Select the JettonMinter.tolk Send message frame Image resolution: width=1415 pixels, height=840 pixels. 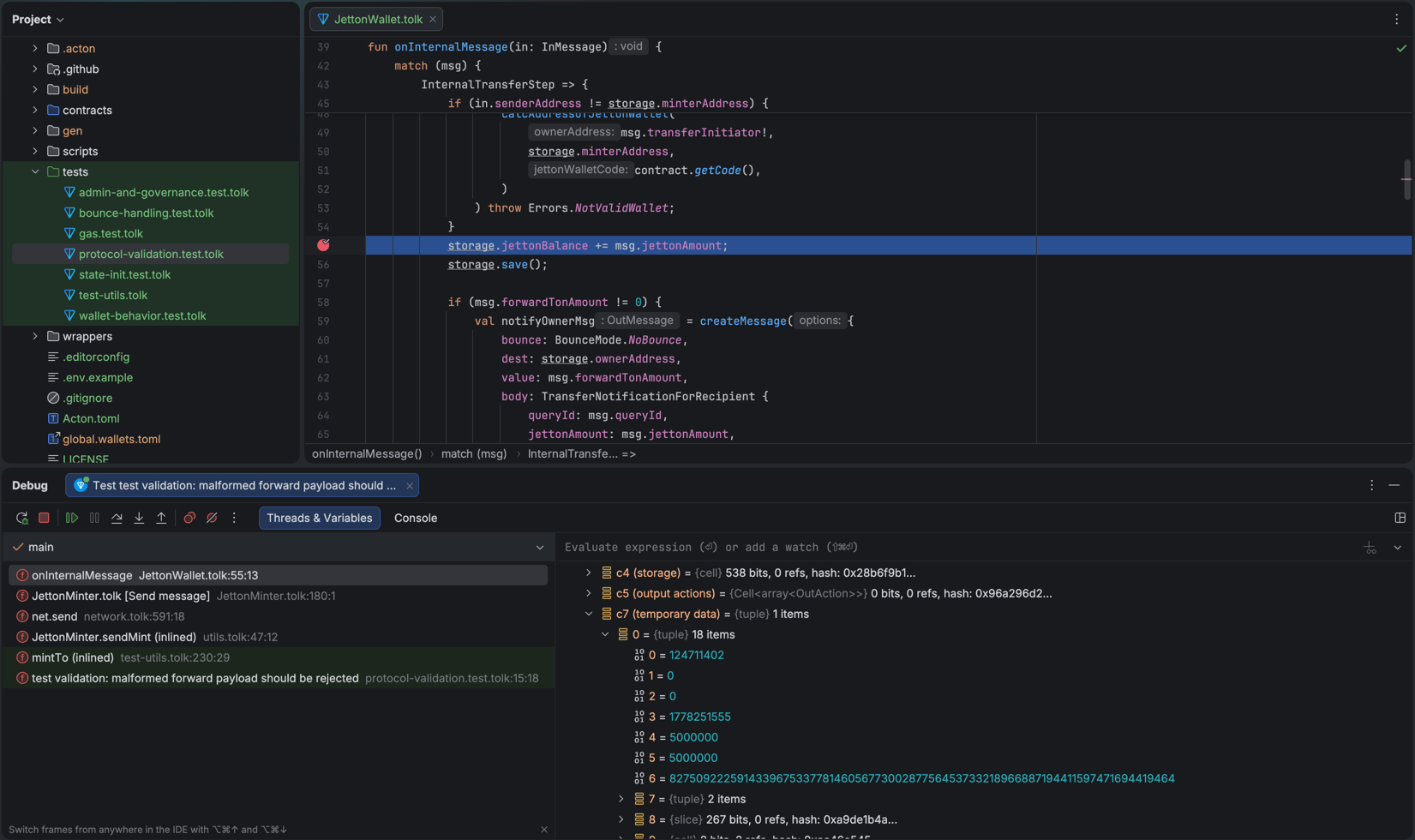[x=278, y=596]
